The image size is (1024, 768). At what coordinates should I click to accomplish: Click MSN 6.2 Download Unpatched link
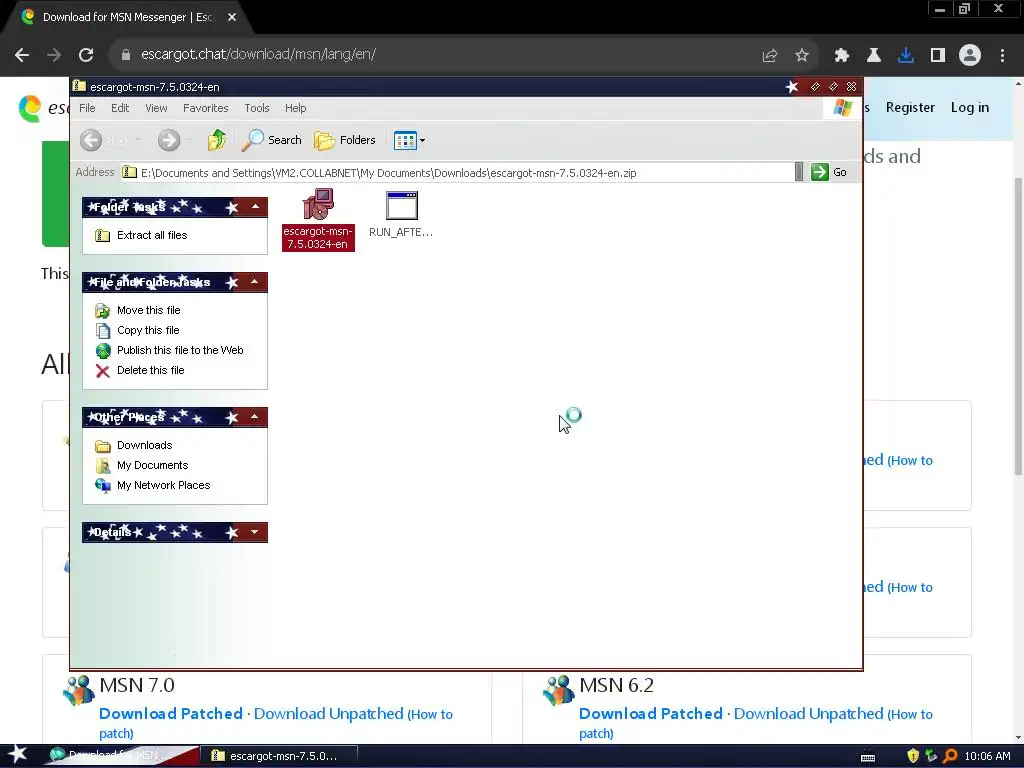[808, 714]
